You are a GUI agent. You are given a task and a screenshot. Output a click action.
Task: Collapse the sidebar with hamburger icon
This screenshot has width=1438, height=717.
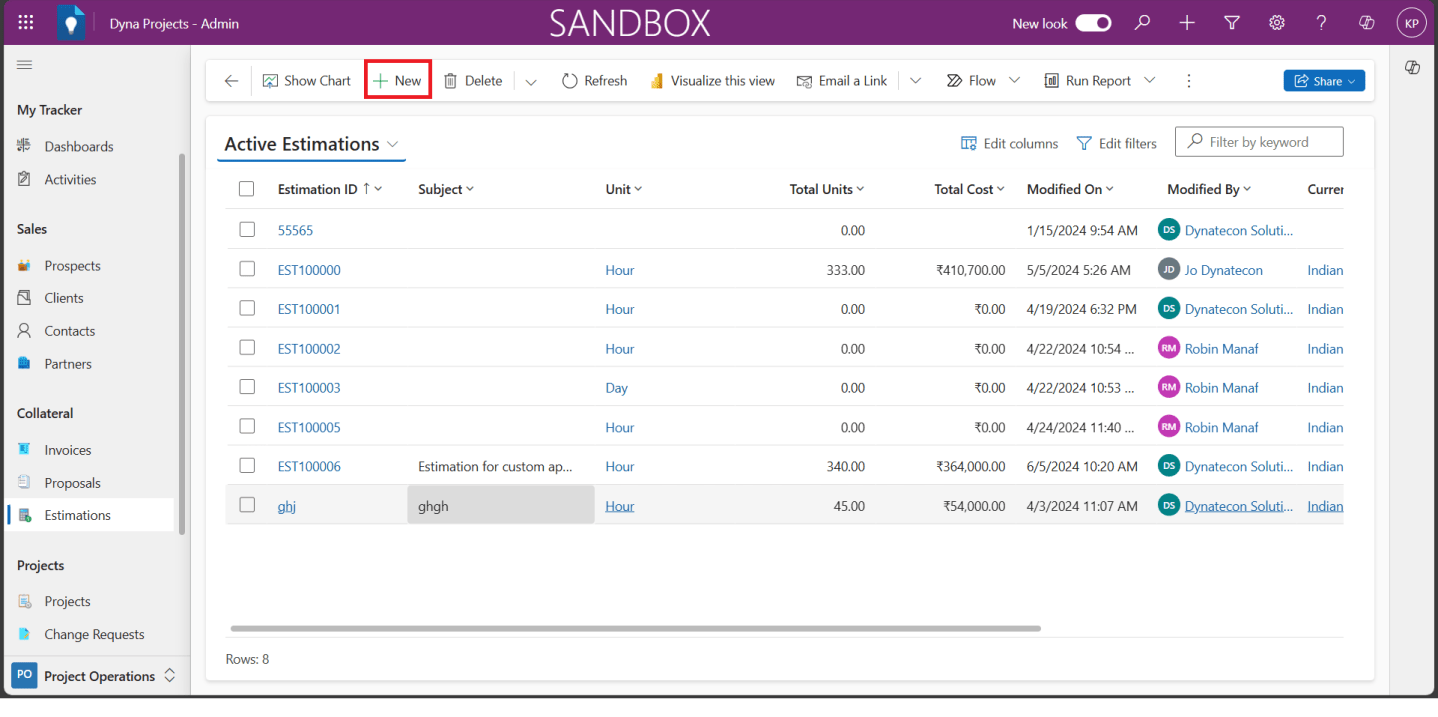25,65
